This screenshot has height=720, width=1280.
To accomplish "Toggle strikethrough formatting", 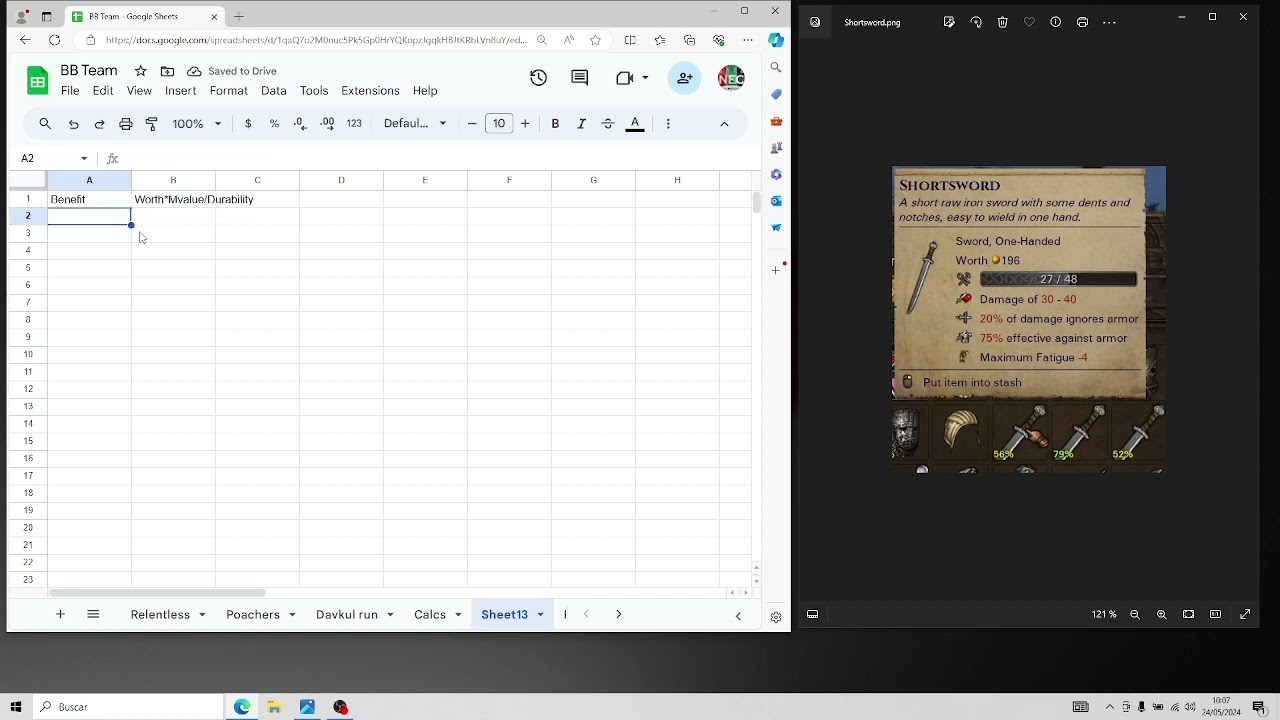I will click(608, 124).
